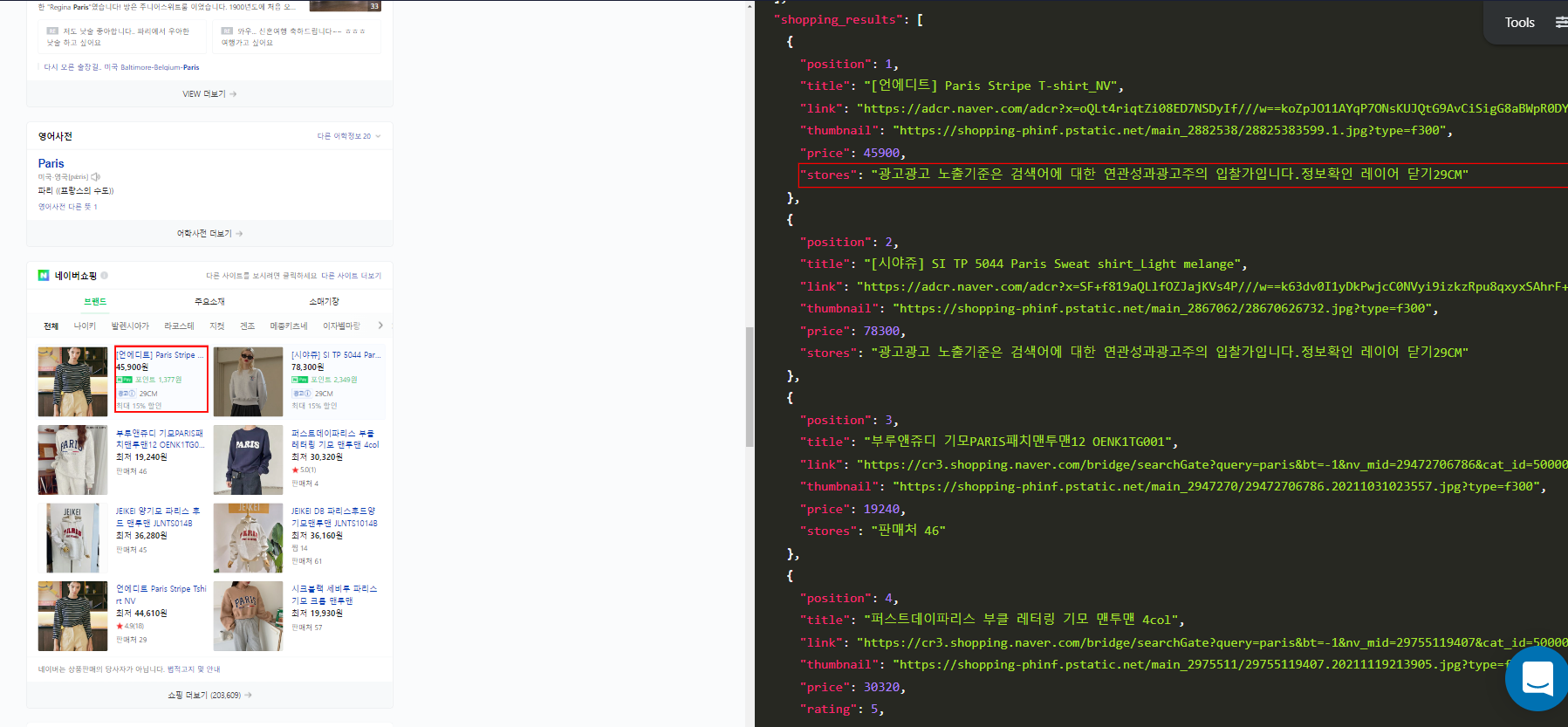Show more brands with the right chevron
The width and height of the screenshot is (1568, 727).
pos(380,326)
